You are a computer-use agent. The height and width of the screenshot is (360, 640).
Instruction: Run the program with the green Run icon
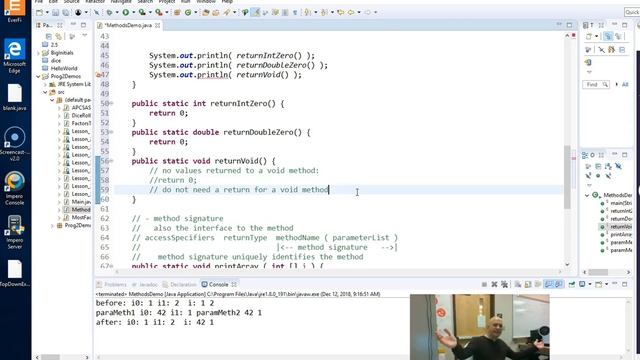click(x=125, y=13)
